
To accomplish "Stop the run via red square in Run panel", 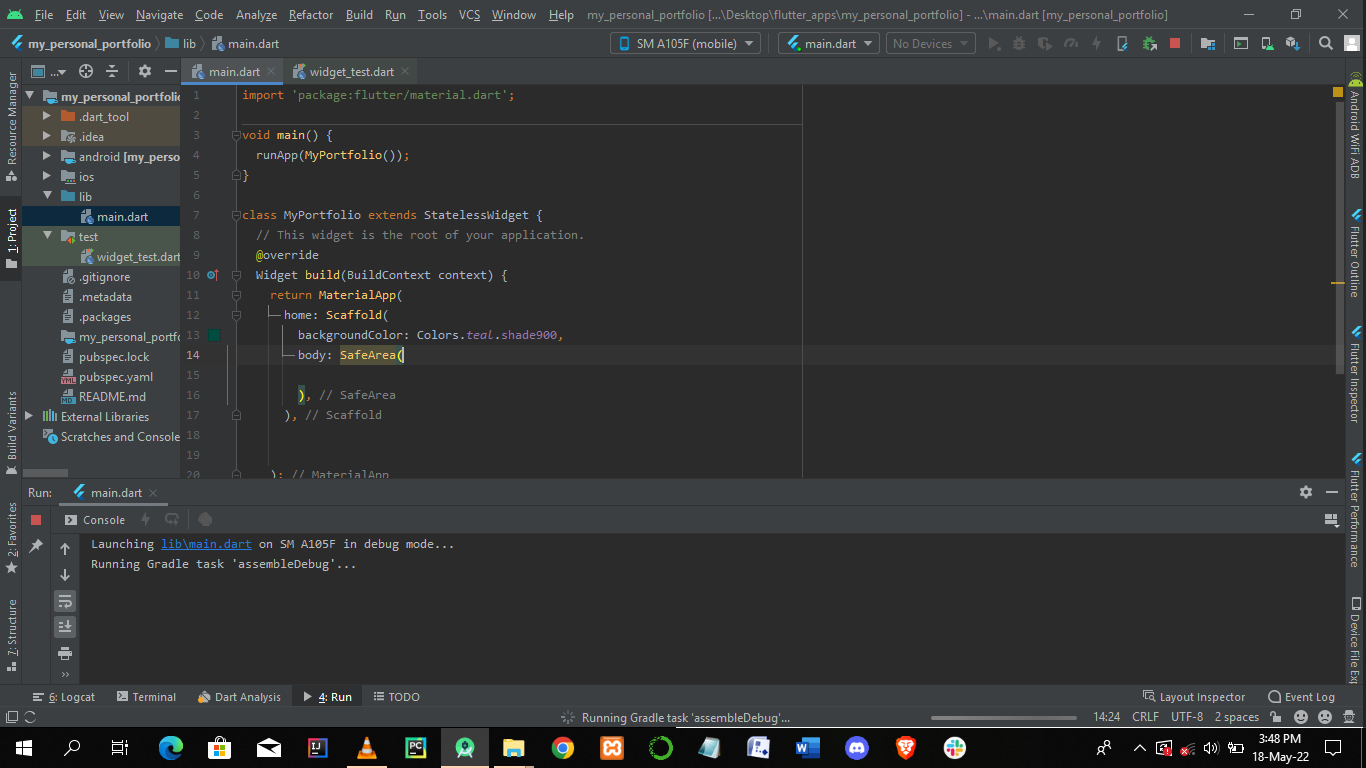I will coord(36,520).
